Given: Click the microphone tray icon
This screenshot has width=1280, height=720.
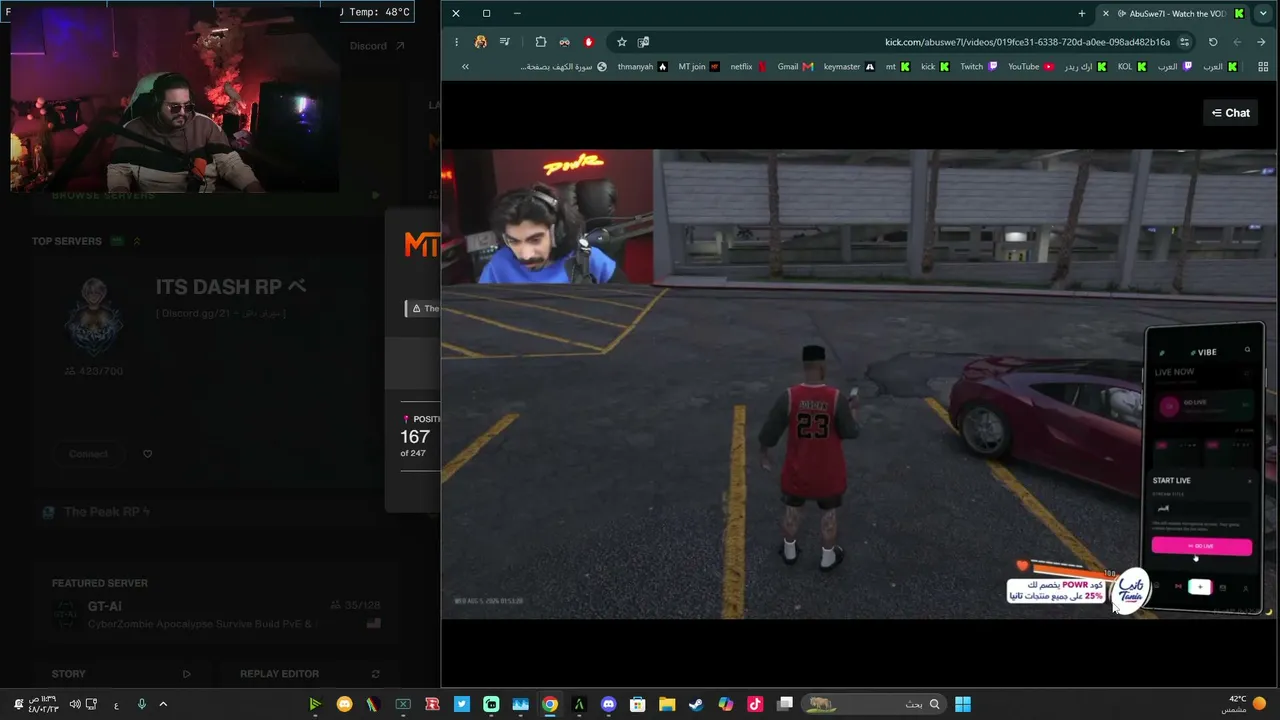Looking at the screenshot, I should [x=141, y=704].
